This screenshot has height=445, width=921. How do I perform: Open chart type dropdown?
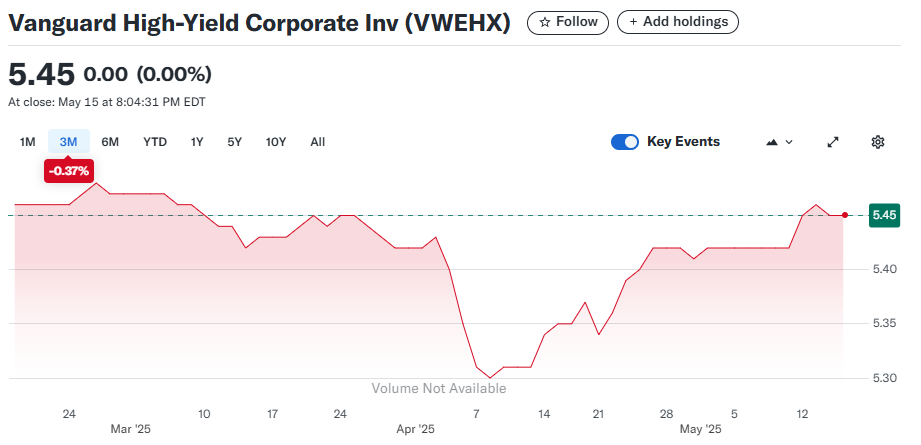pyautogui.click(x=780, y=141)
